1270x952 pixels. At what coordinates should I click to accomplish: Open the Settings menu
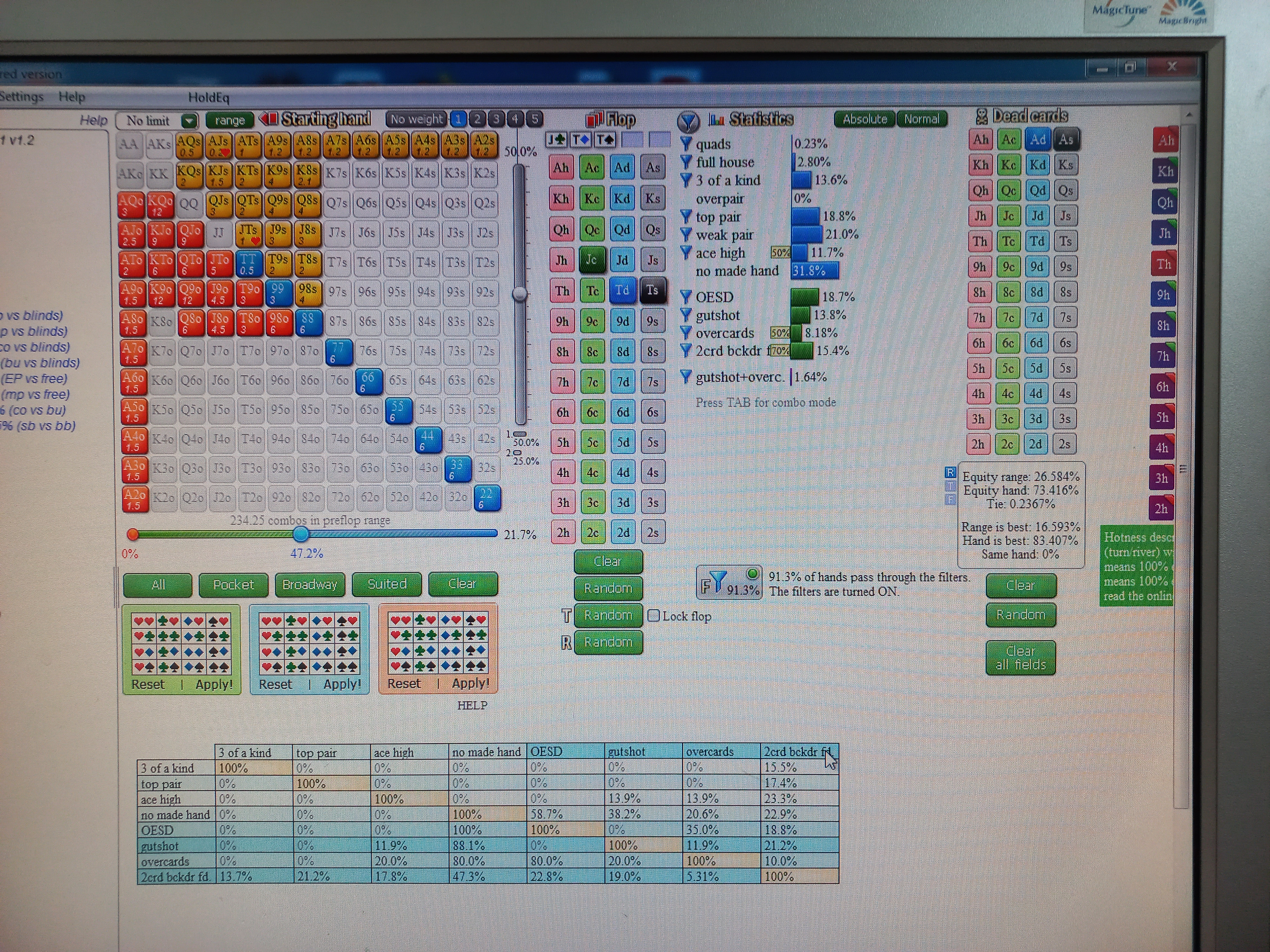pyautogui.click(x=21, y=96)
